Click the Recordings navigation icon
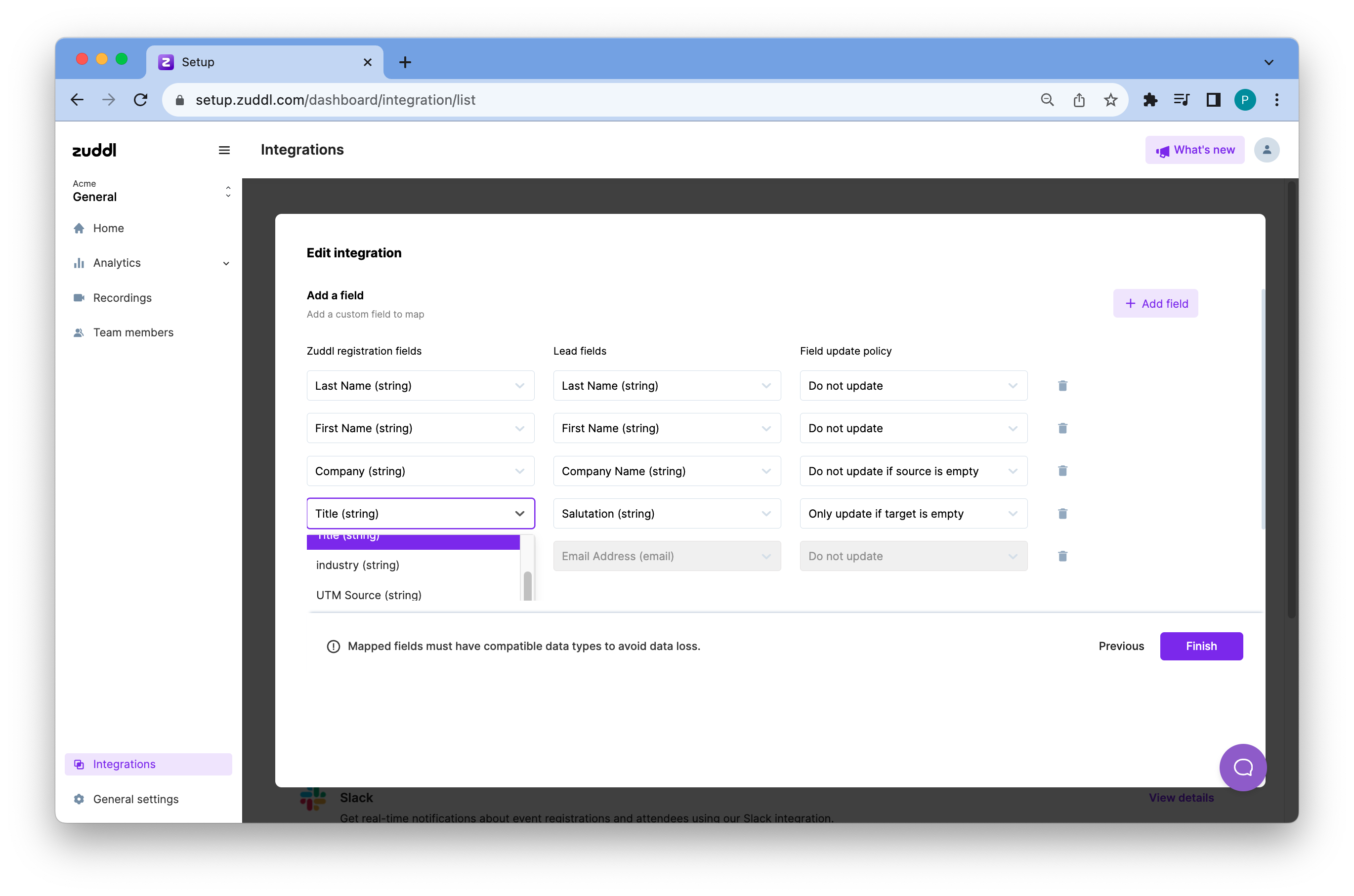Image resolution: width=1354 pixels, height=896 pixels. tap(79, 297)
